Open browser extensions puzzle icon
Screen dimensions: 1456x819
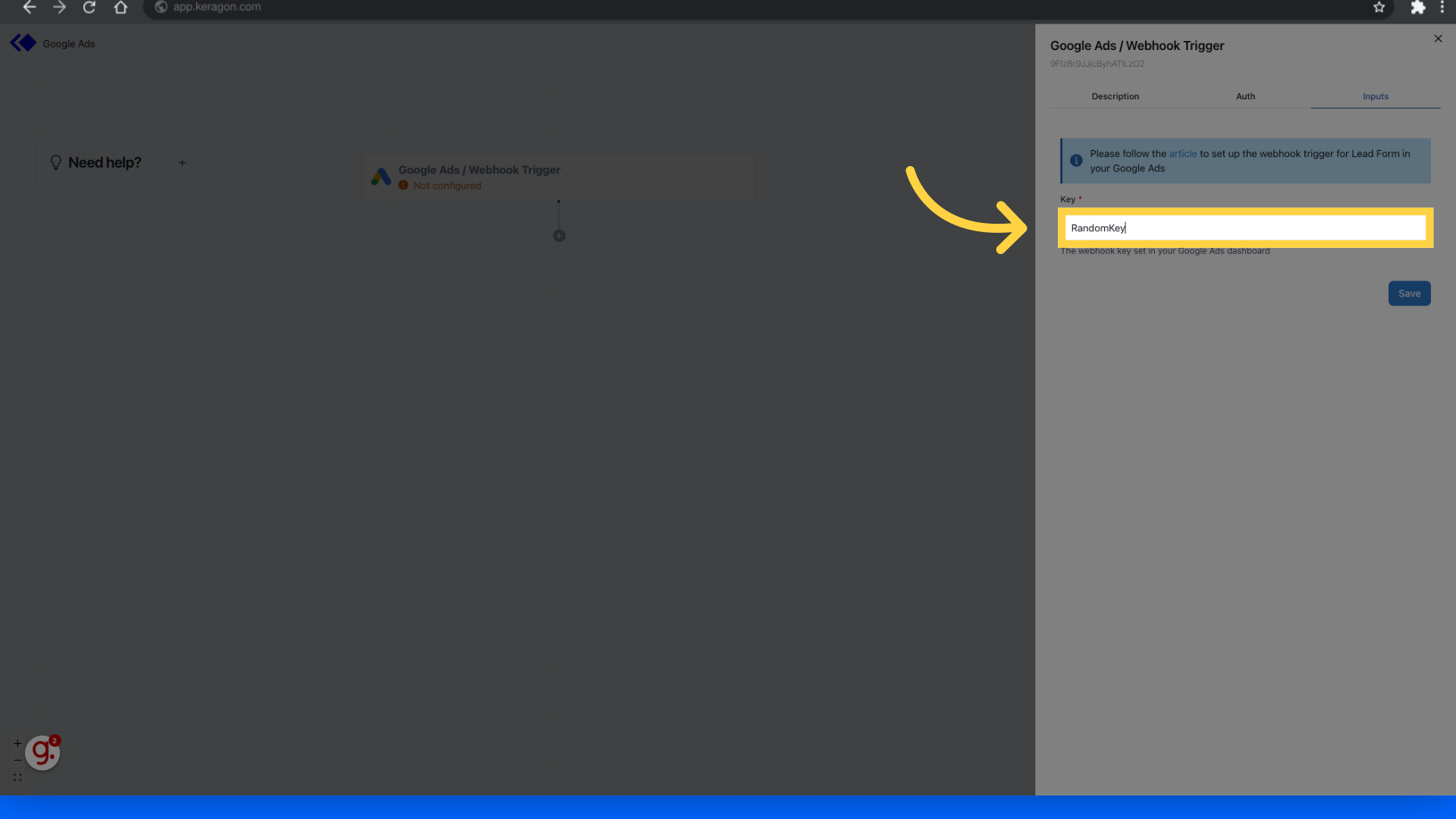[1417, 8]
